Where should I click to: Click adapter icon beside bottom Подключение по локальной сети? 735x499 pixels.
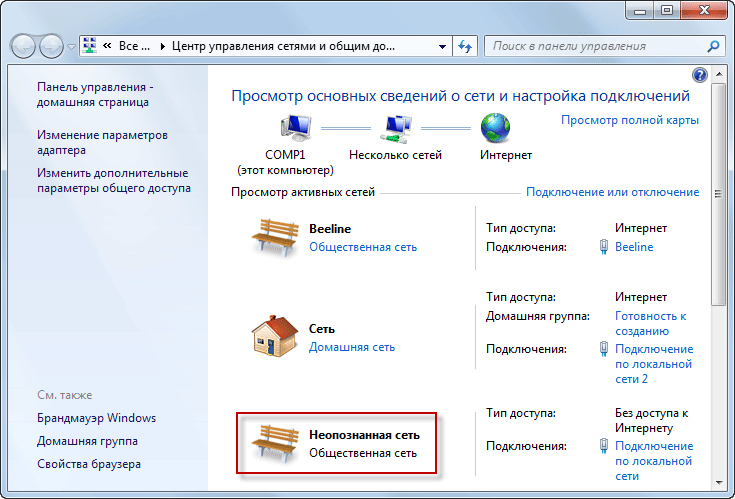click(604, 446)
